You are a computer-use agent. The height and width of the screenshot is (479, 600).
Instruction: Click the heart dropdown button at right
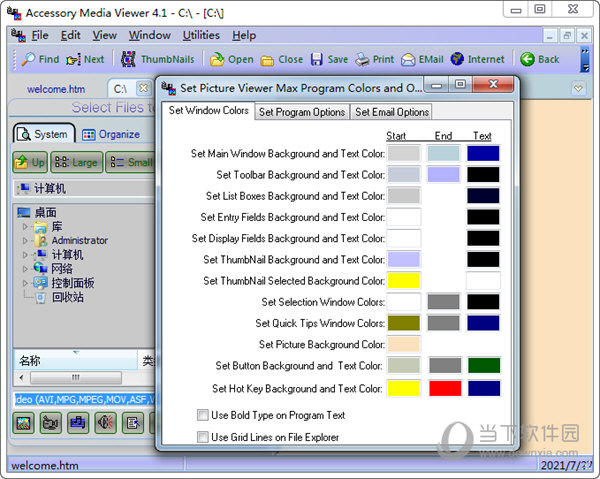point(578,89)
